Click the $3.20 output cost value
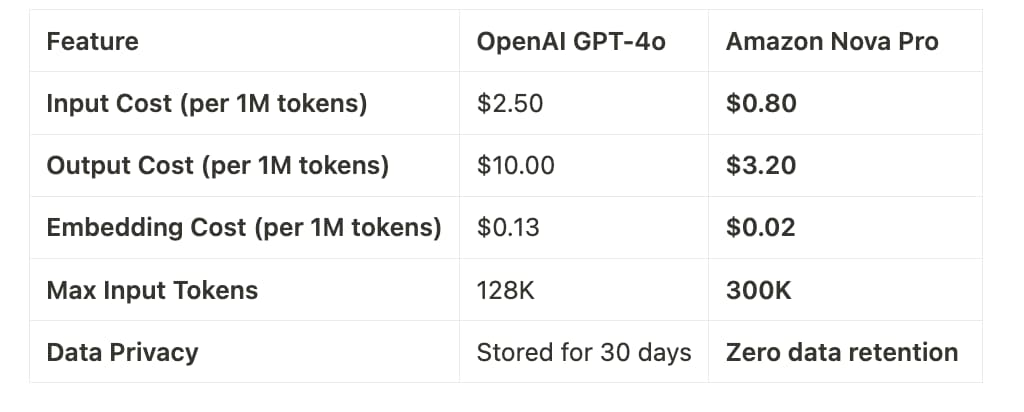 761,166
